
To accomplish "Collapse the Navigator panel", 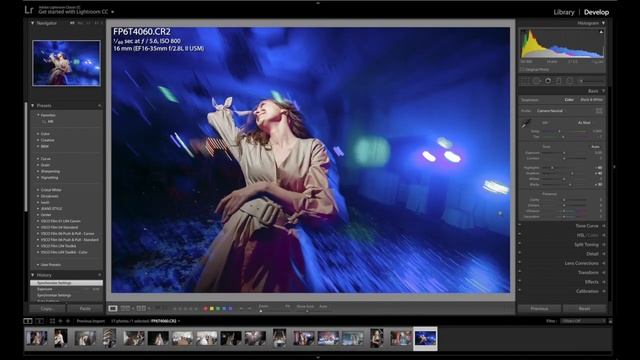I will [33, 23].
